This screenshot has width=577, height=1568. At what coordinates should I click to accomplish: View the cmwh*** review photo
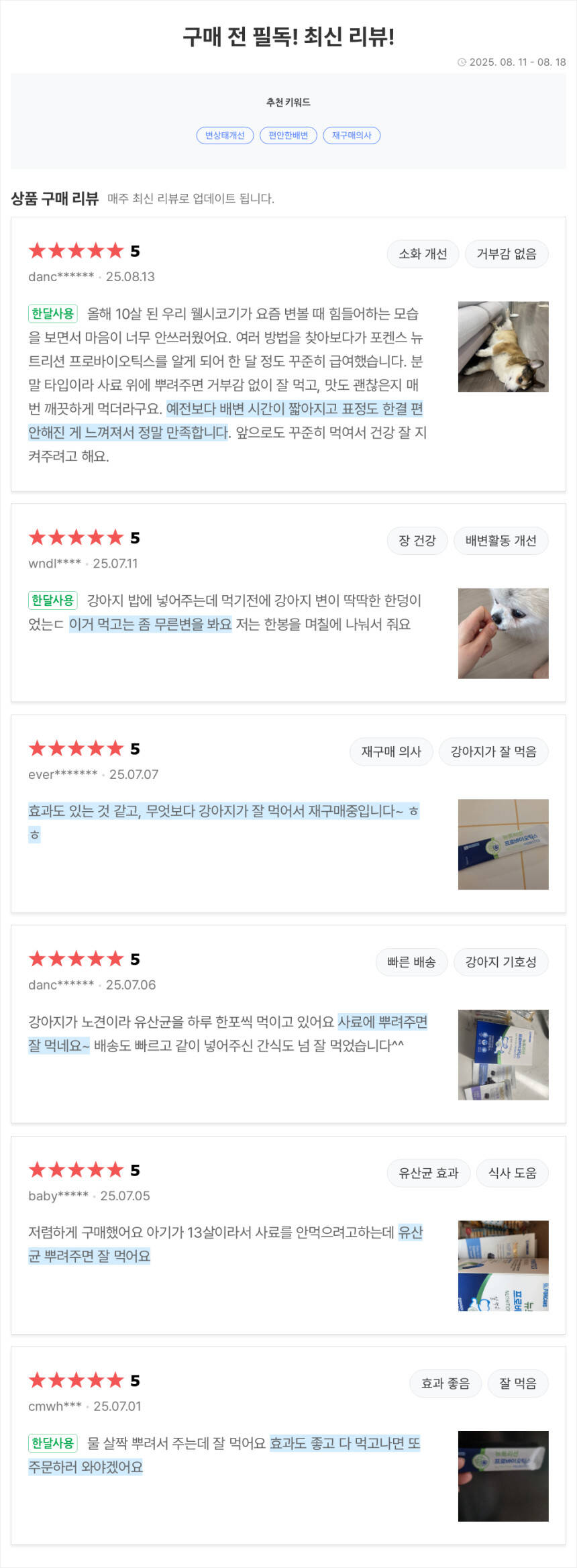click(x=503, y=1476)
